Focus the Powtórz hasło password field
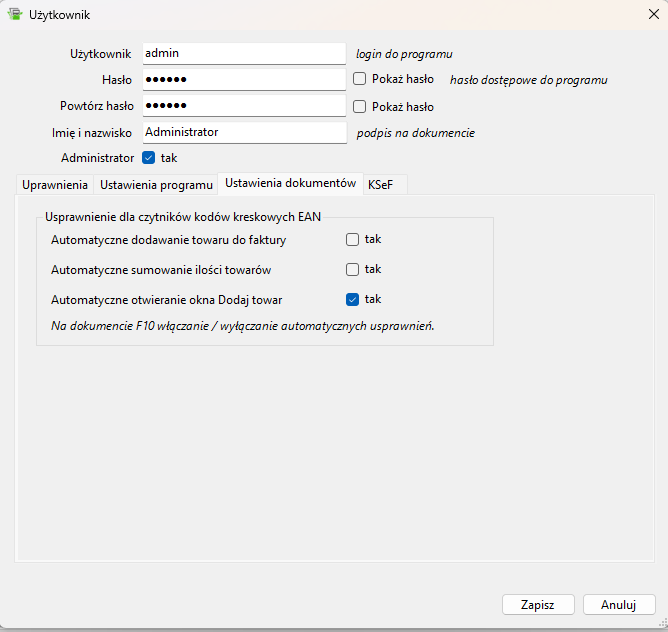Image resolution: width=668 pixels, height=632 pixels. (x=244, y=105)
